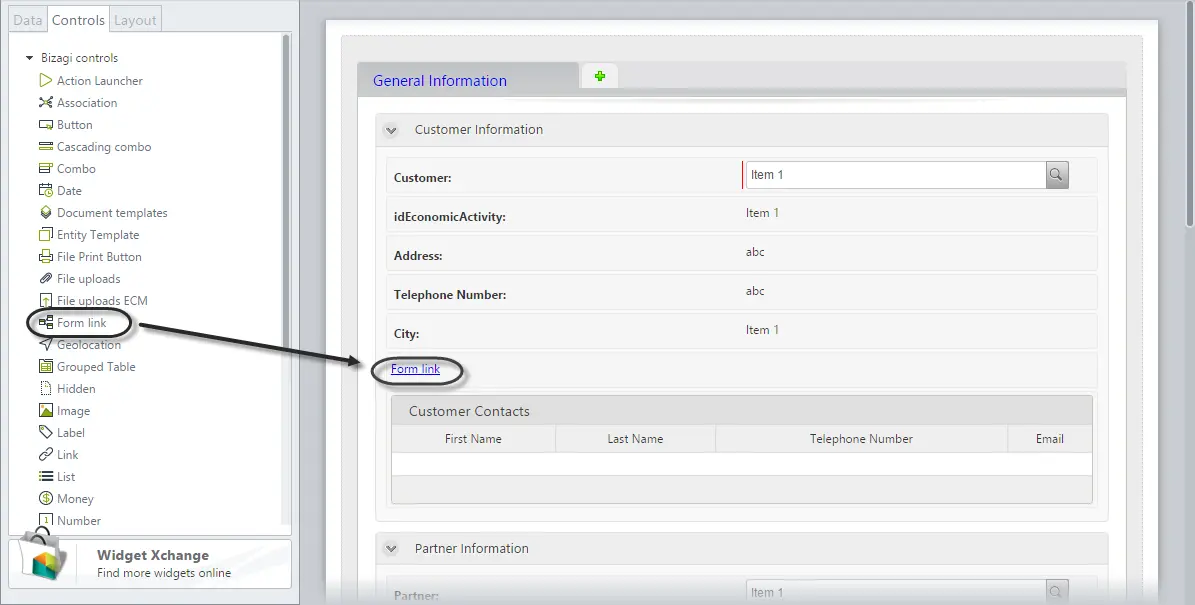Select the Image control icon
1195x605 pixels.
46,411
